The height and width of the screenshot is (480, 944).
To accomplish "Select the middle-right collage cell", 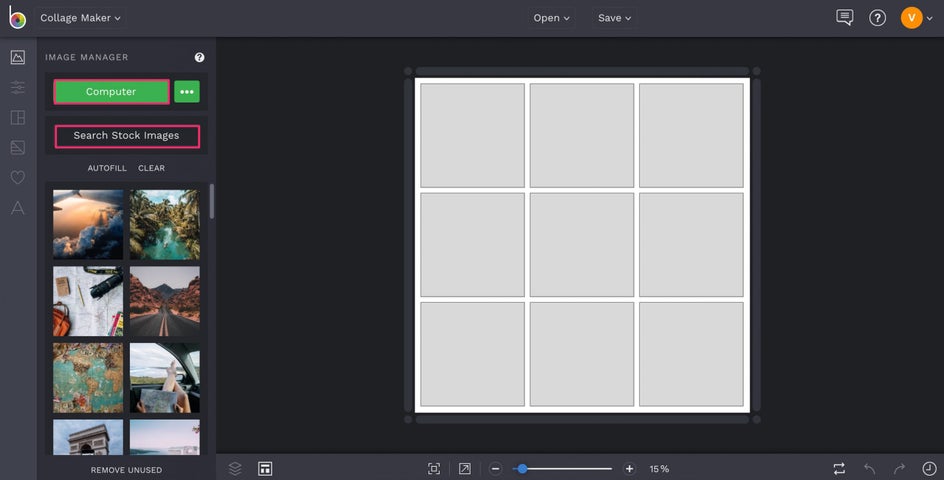I will pos(691,245).
